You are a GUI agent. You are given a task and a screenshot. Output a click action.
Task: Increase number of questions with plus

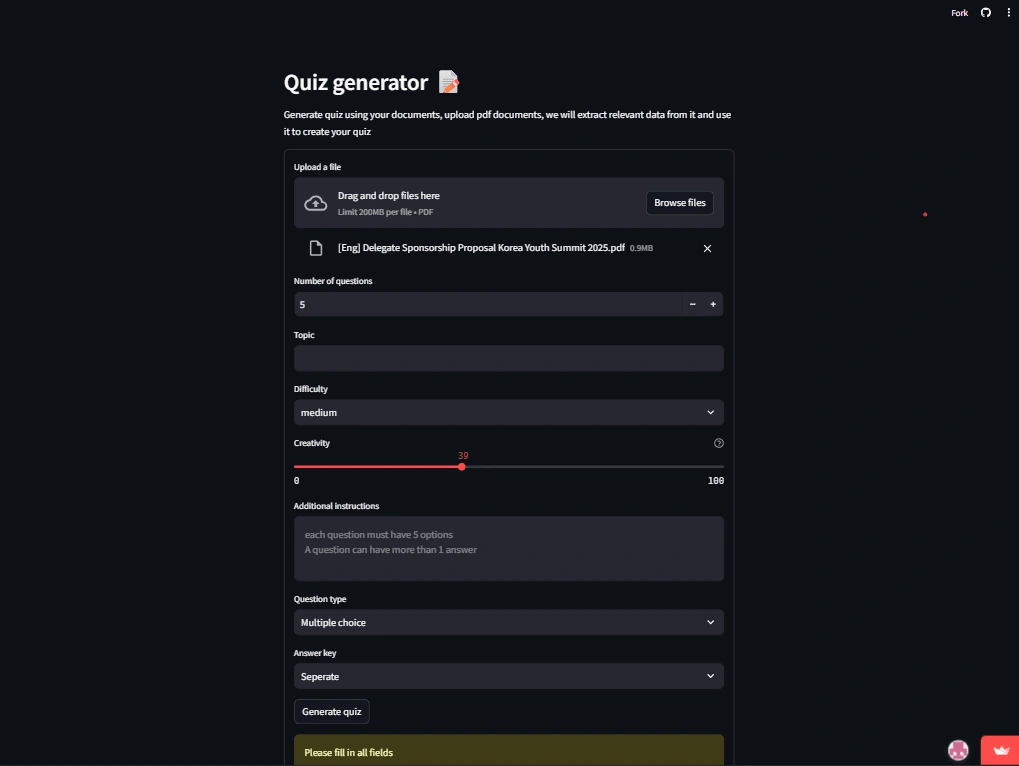point(713,304)
